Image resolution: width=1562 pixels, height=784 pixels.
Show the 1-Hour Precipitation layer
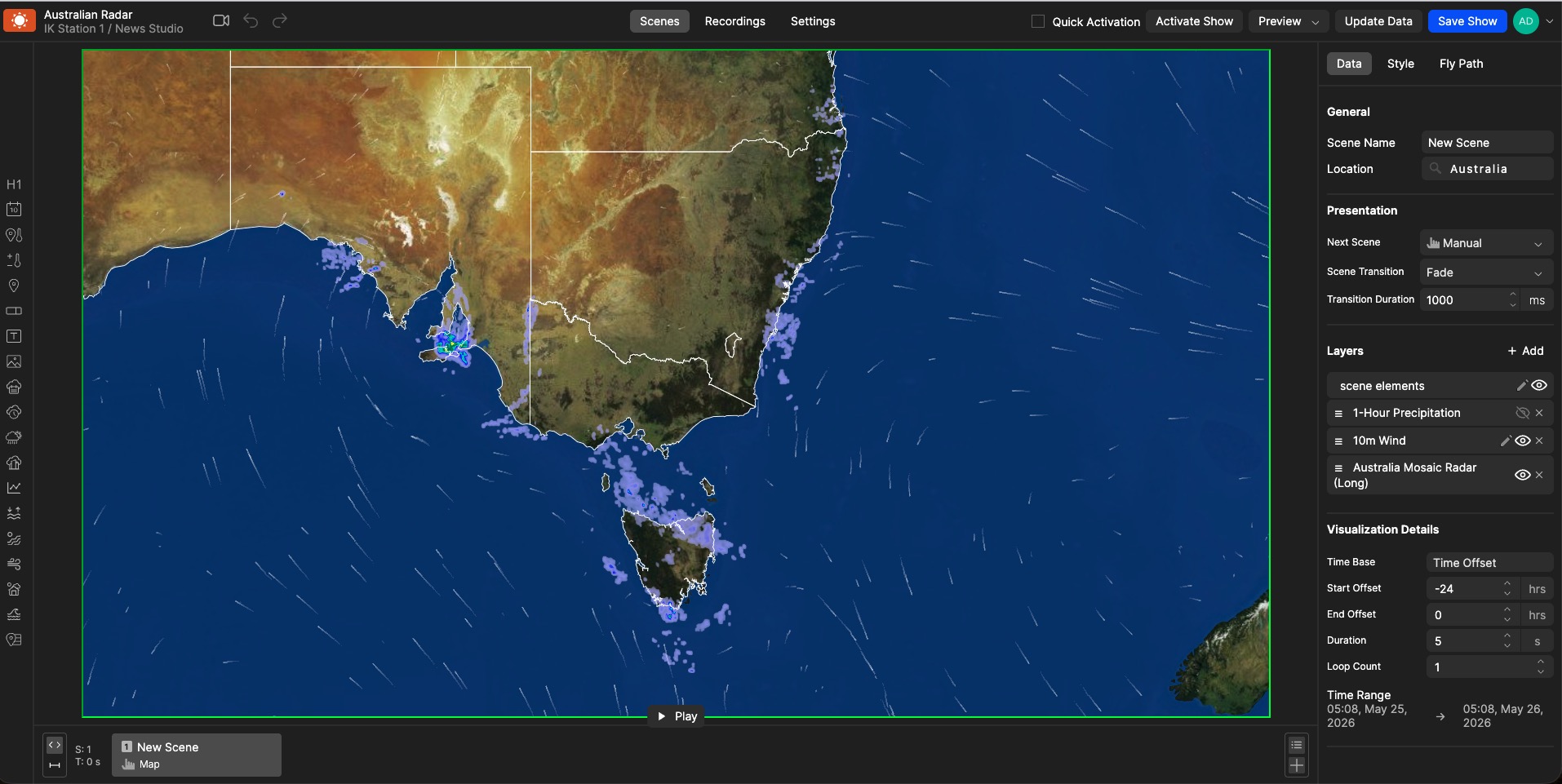1522,413
